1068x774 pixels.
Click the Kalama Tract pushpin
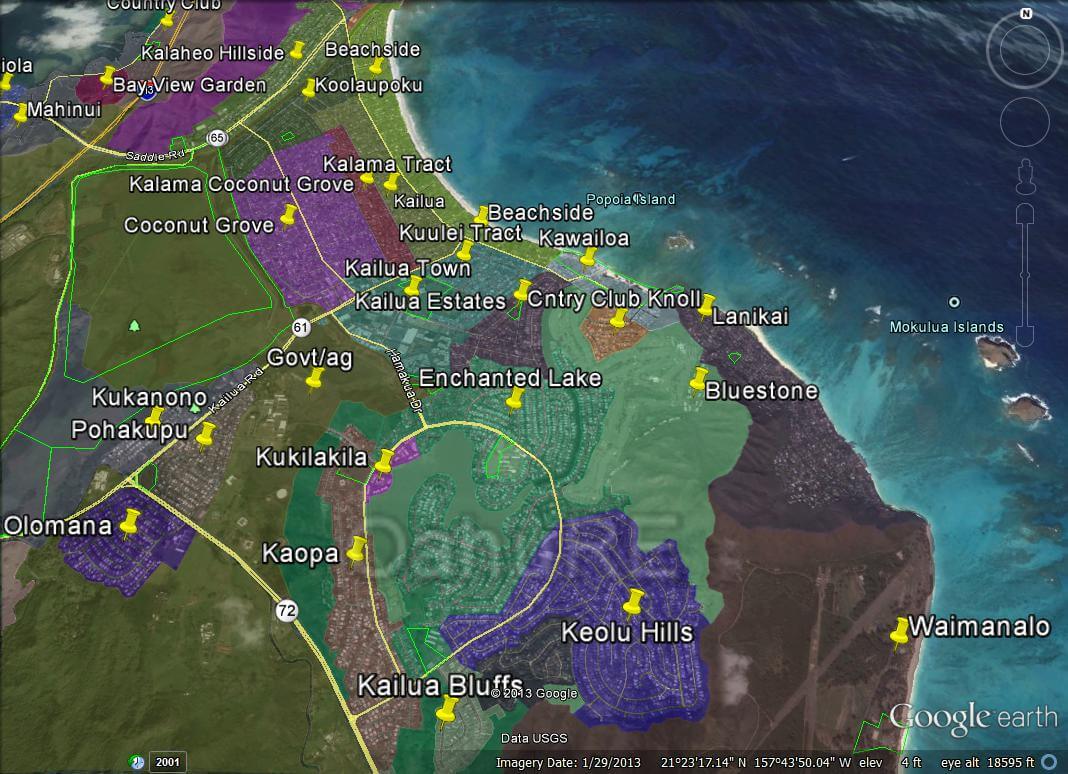391,183
